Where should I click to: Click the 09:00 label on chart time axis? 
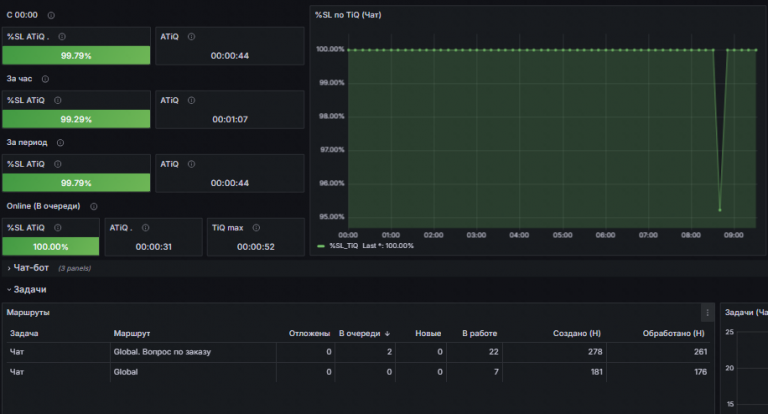733,235
